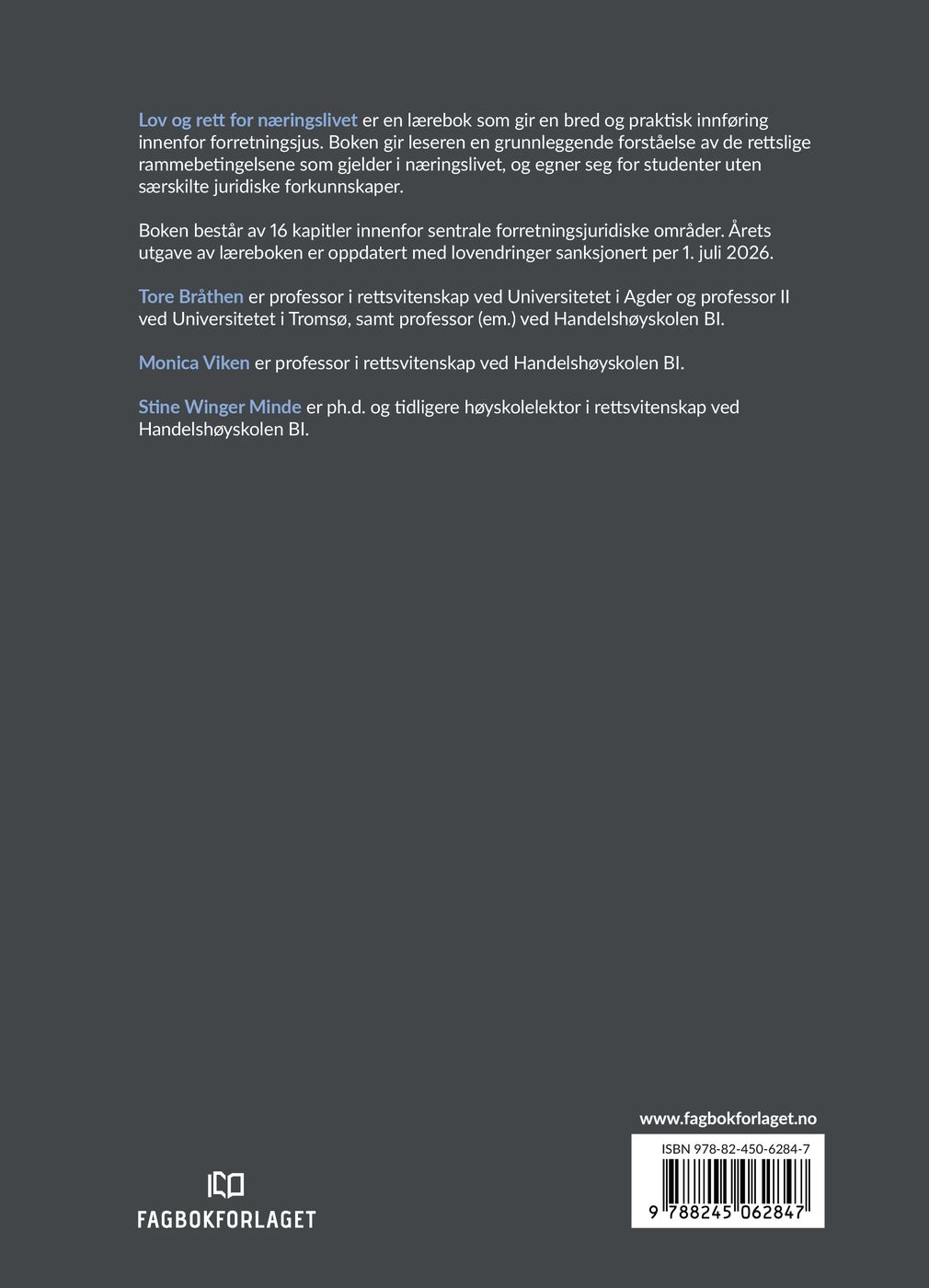Click author name Monica Viken
This screenshot has width=929, height=1288.
click(194, 363)
